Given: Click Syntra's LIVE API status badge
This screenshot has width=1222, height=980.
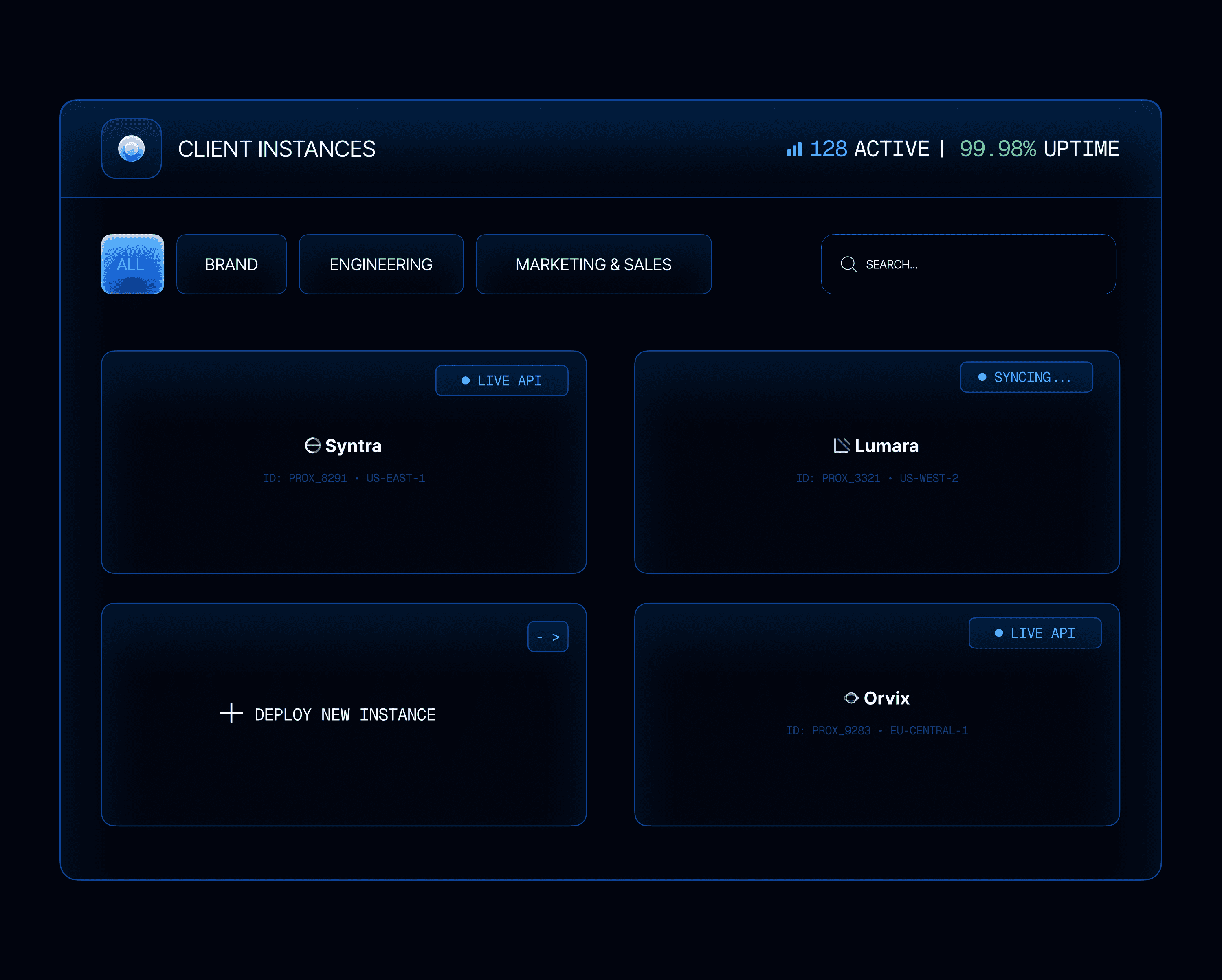Looking at the screenshot, I should (501, 380).
